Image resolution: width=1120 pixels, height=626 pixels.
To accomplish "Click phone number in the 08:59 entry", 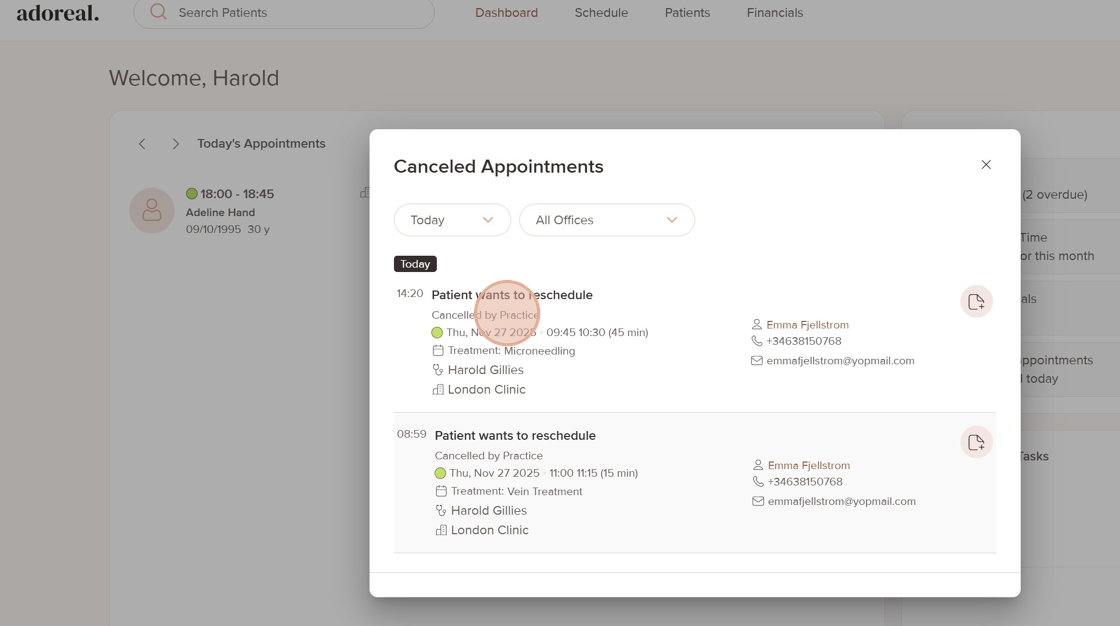I will [x=805, y=482].
